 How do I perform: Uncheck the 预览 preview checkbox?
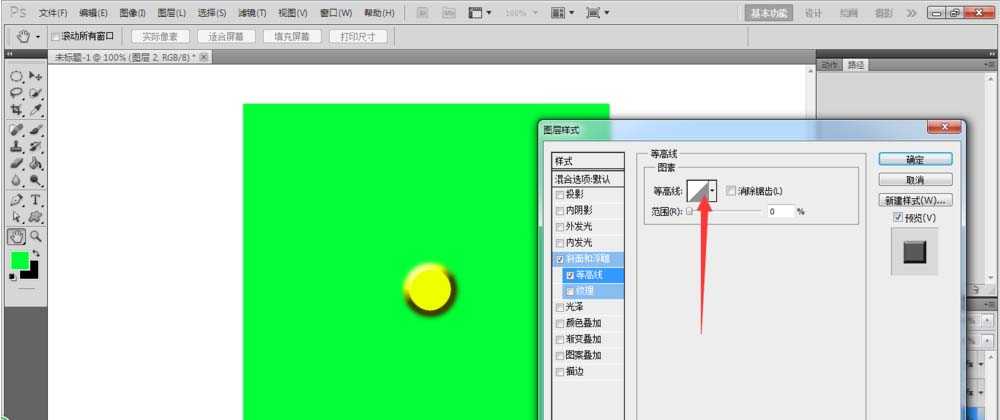click(897, 217)
